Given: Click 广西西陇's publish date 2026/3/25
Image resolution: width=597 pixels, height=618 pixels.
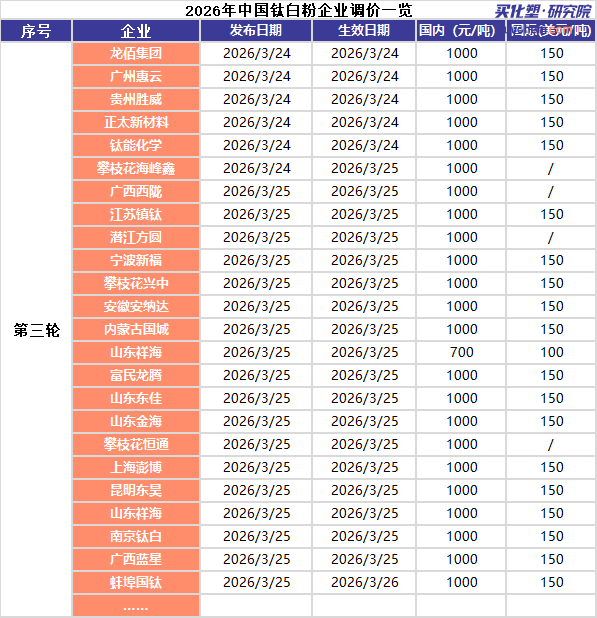Looking at the screenshot, I should (257, 192).
